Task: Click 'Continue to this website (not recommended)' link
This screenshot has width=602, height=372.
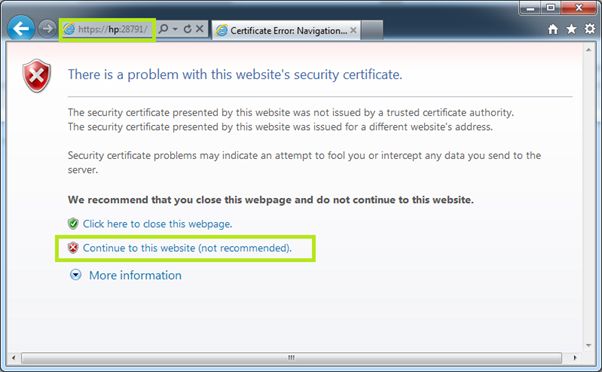Action: coord(187,248)
